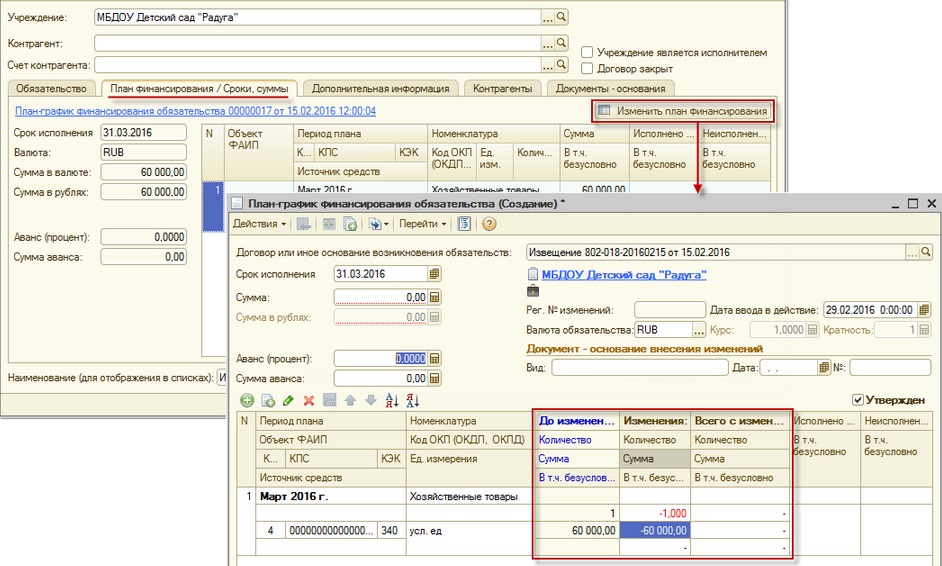Open calculator for Аванс (процент) field
This screenshot has height=566, width=942.
pos(434,358)
